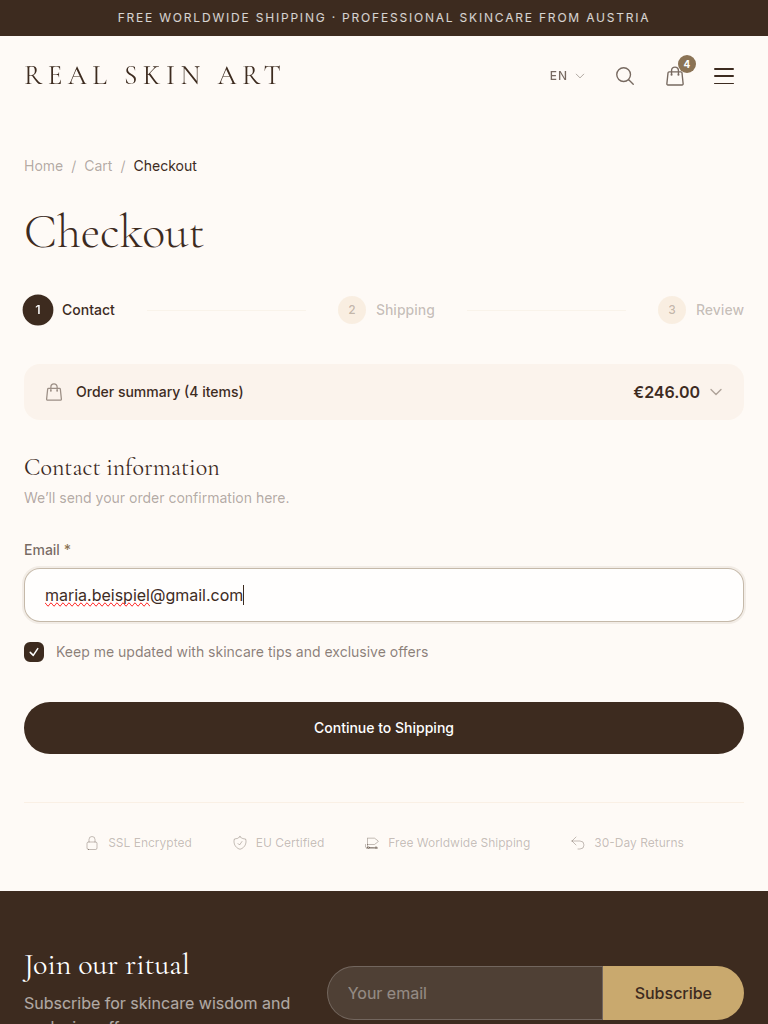
Task: Click the 30-Day Returns arrow icon
Action: (578, 843)
